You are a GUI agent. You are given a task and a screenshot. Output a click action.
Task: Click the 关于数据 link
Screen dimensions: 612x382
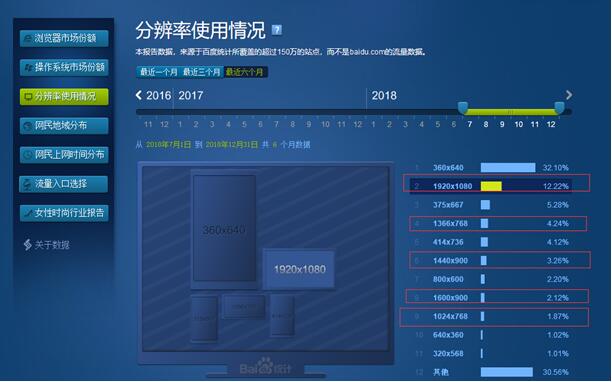(x=52, y=245)
